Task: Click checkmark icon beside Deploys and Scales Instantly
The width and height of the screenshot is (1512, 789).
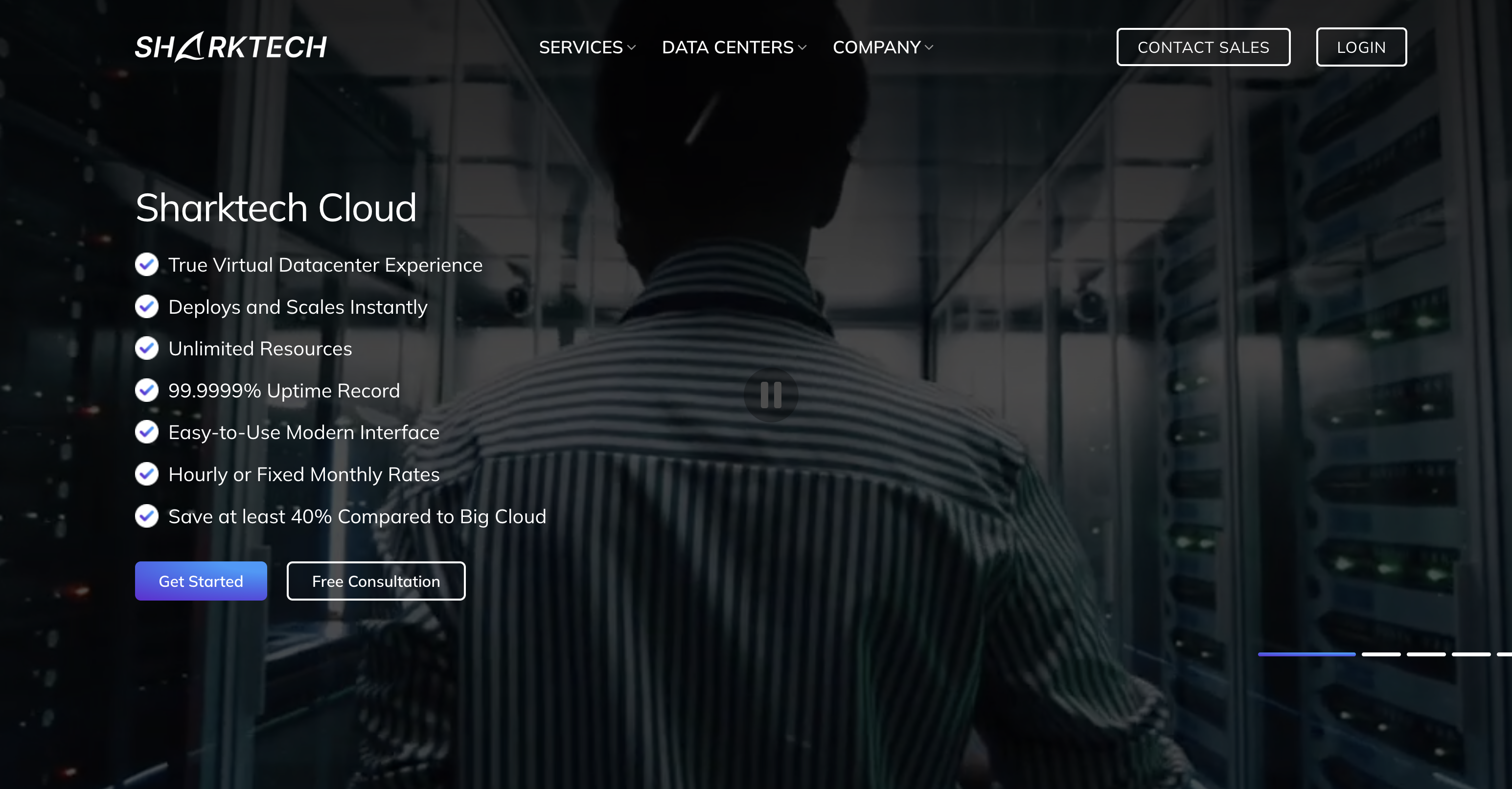Action: pyautogui.click(x=147, y=306)
